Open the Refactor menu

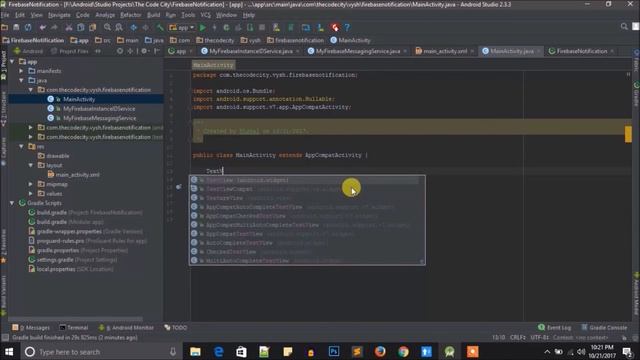tap(131, 15)
